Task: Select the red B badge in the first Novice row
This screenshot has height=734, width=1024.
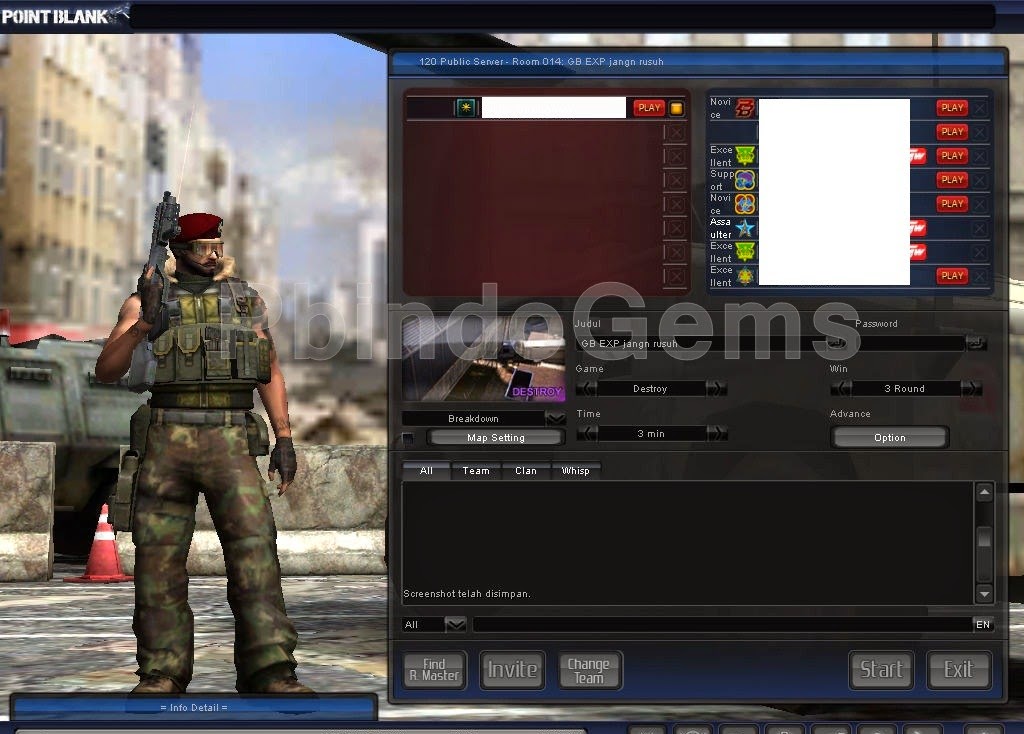Action: 745,108
